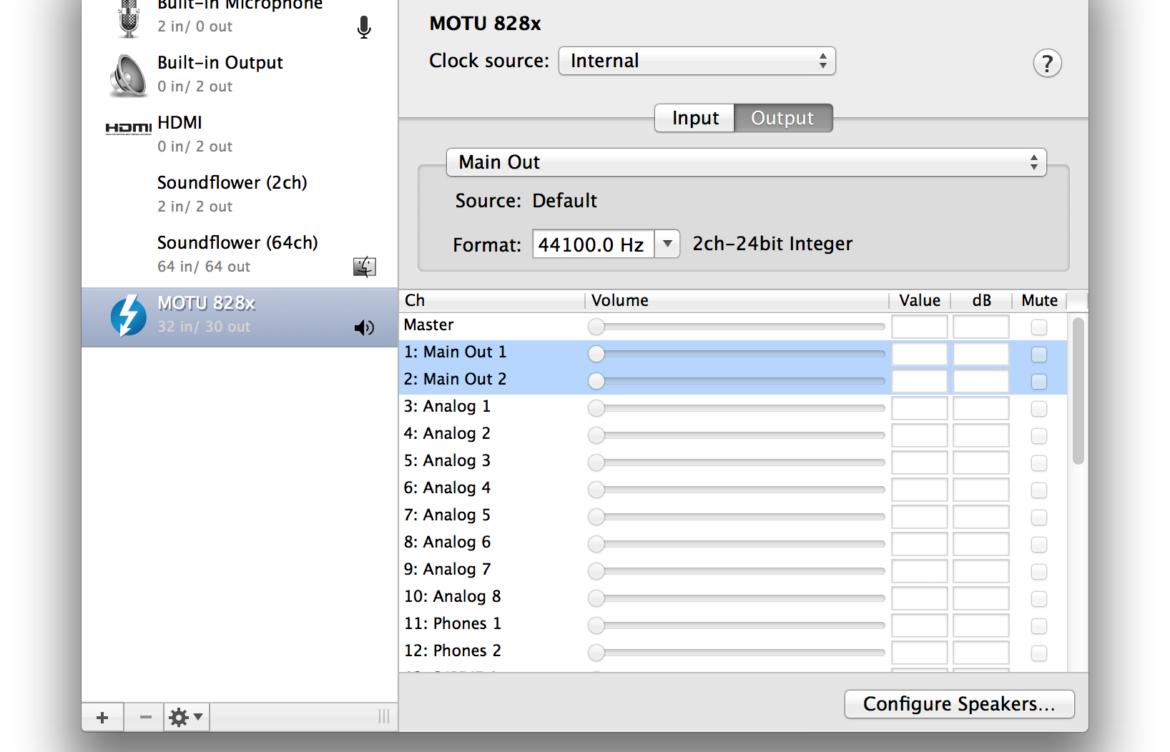
Task: Open the Main Out stream dropdown
Action: [x=746, y=163]
